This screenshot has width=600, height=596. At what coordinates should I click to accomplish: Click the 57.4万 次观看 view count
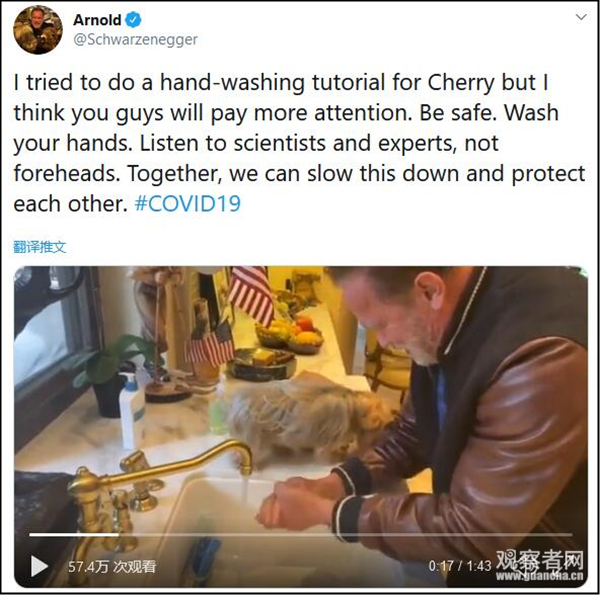click(x=112, y=567)
